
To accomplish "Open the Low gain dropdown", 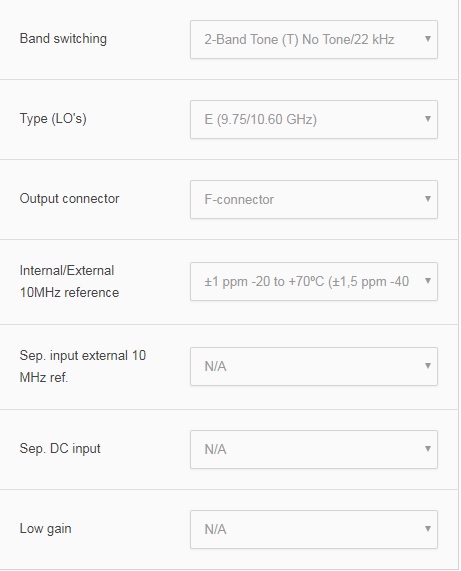I will pos(314,529).
